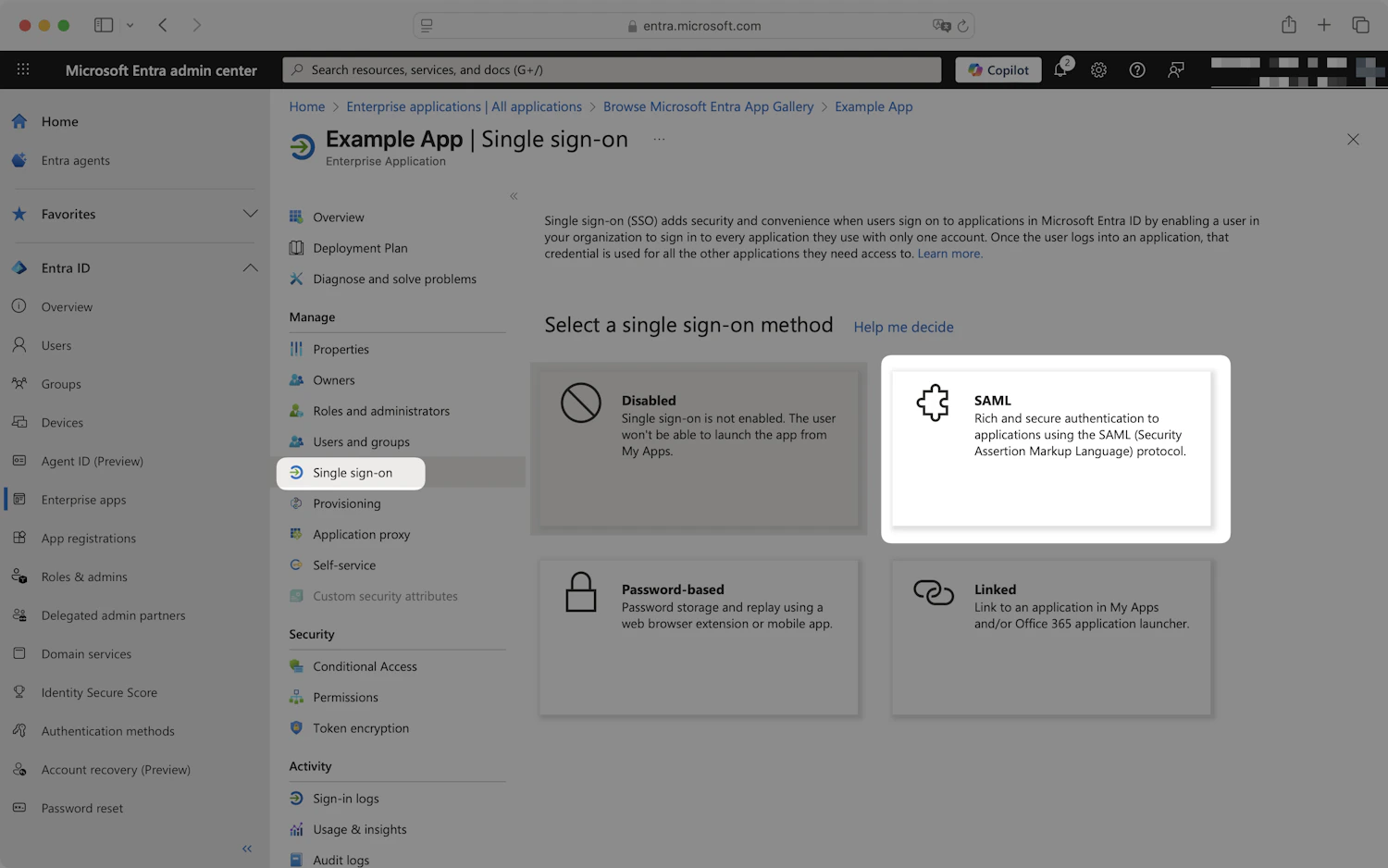1388x868 pixels.
Task: Open the help question mark icon
Action: pyautogui.click(x=1137, y=69)
